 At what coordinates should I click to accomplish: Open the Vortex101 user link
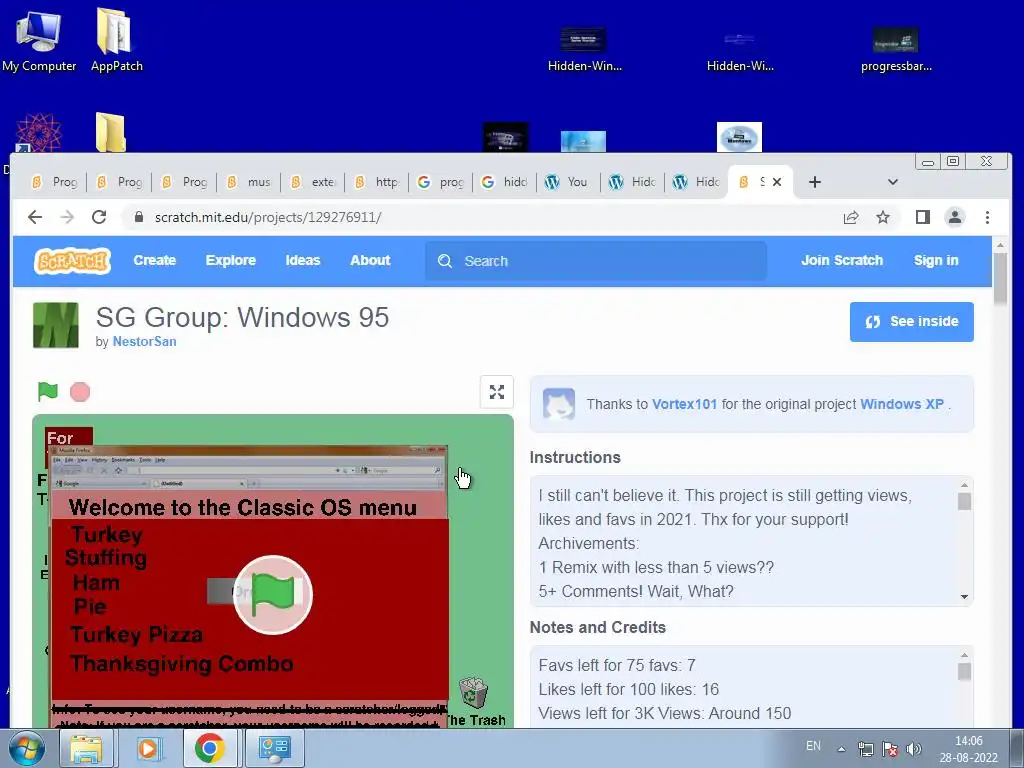point(684,404)
